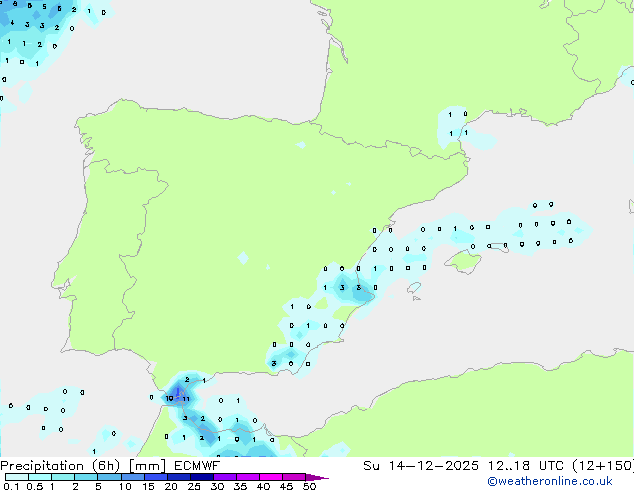Click the 'Su 14-12-2025' date text

[421, 466]
